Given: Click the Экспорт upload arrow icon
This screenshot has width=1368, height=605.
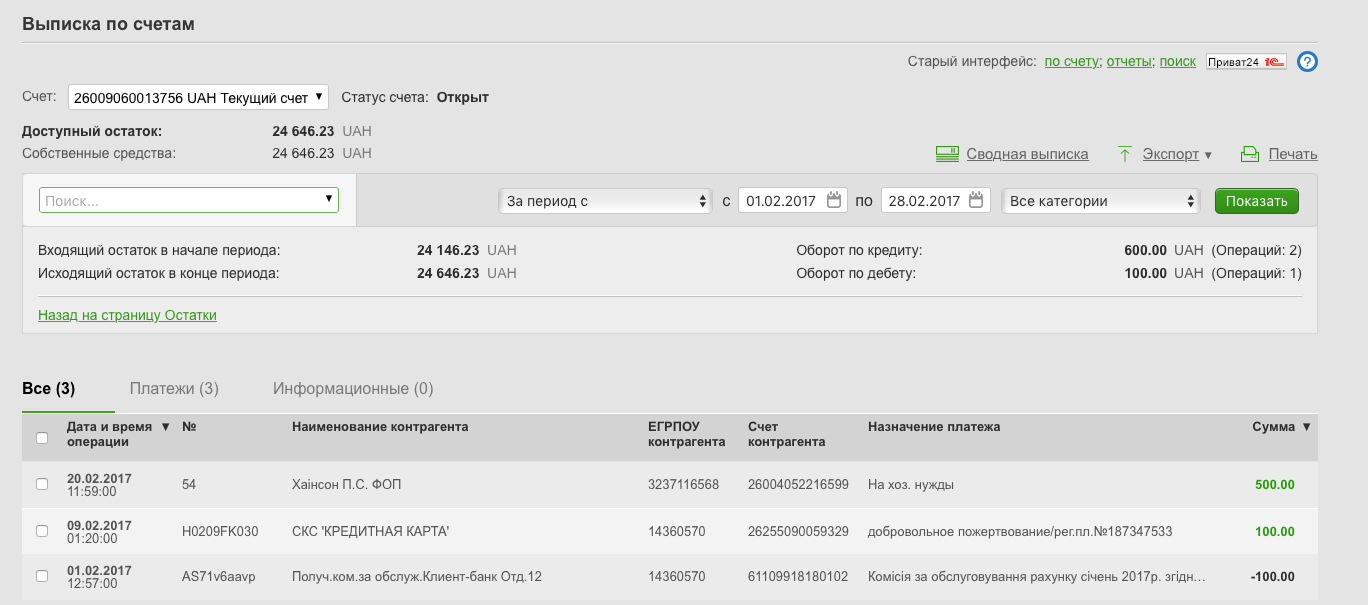Looking at the screenshot, I should pyautogui.click(x=1125, y=154).
